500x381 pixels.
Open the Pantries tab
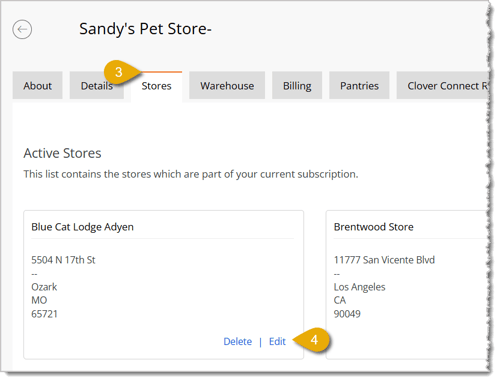[359, 86]
